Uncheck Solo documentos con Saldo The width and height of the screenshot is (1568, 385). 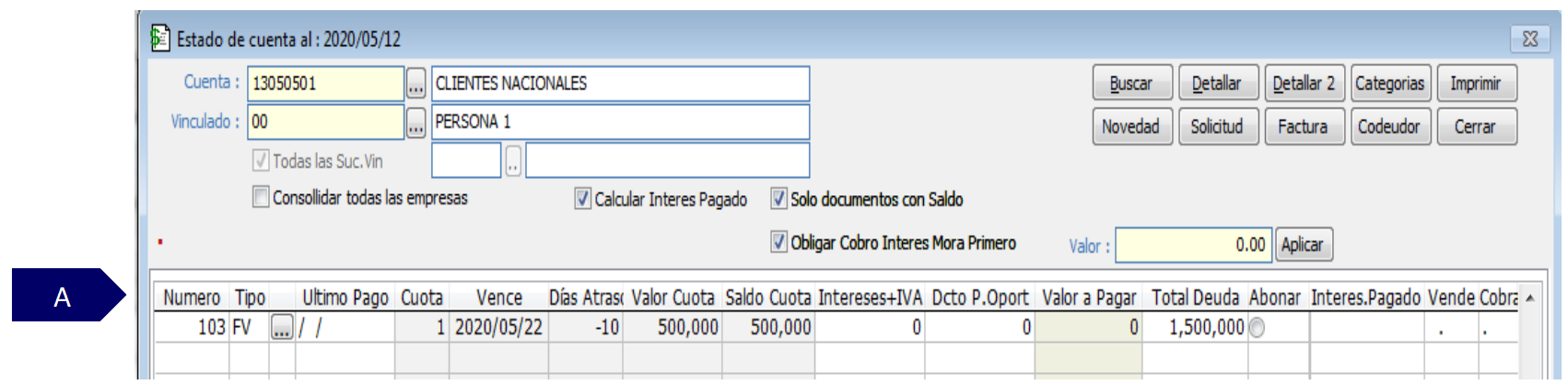click(778, 199)
